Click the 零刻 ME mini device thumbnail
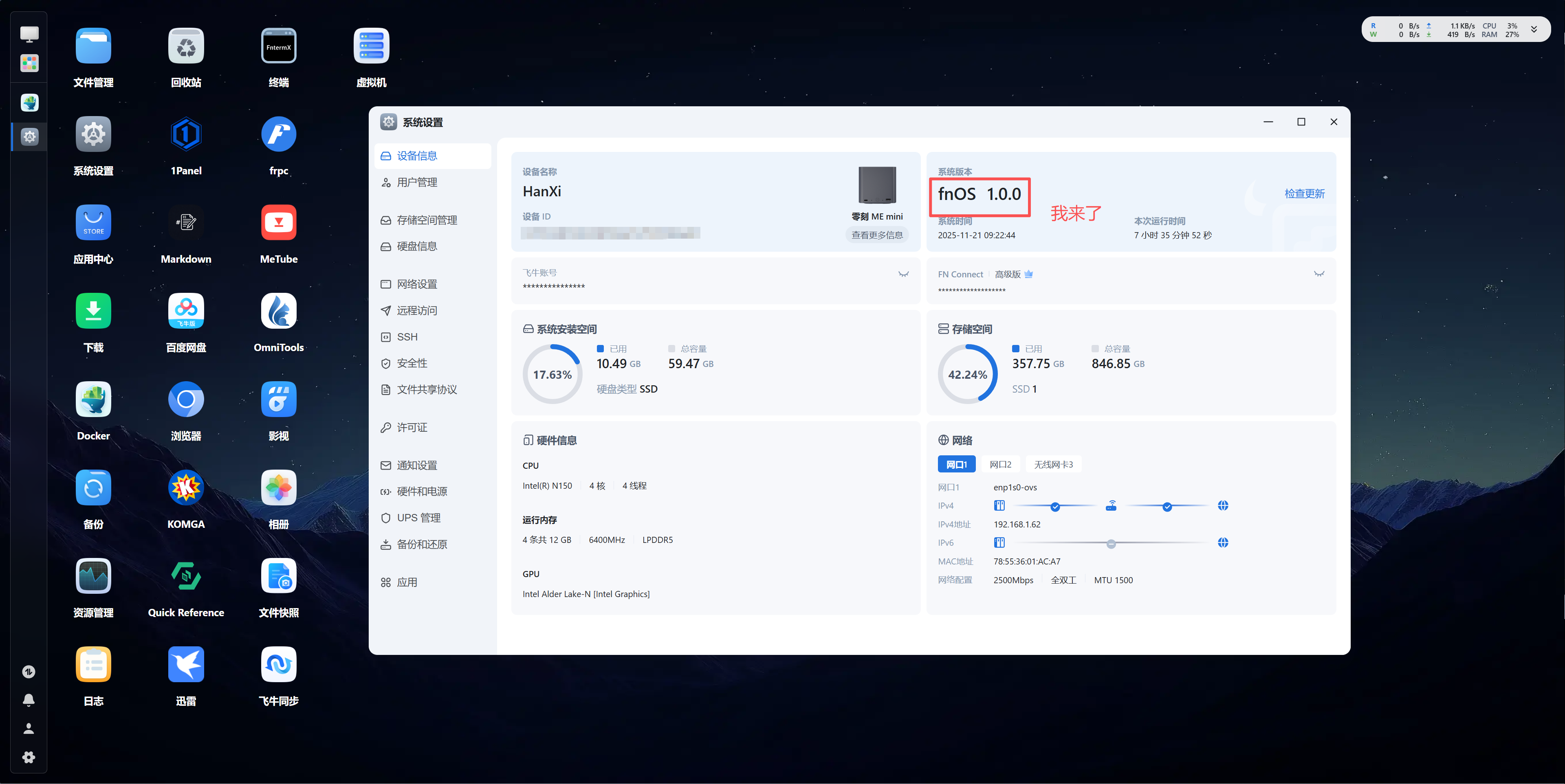Image resolution: width=1565 pixels, height=784 pixels. point(877,185)
